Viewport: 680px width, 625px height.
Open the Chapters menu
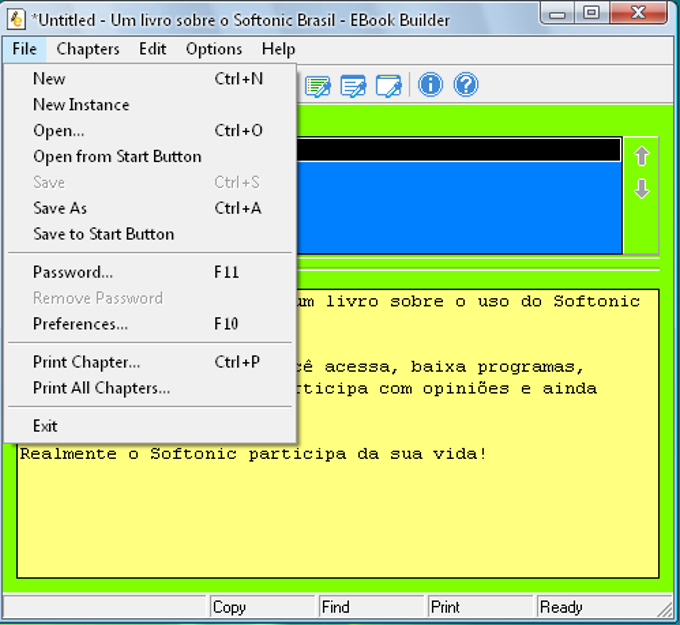click(x=88, y=49)
